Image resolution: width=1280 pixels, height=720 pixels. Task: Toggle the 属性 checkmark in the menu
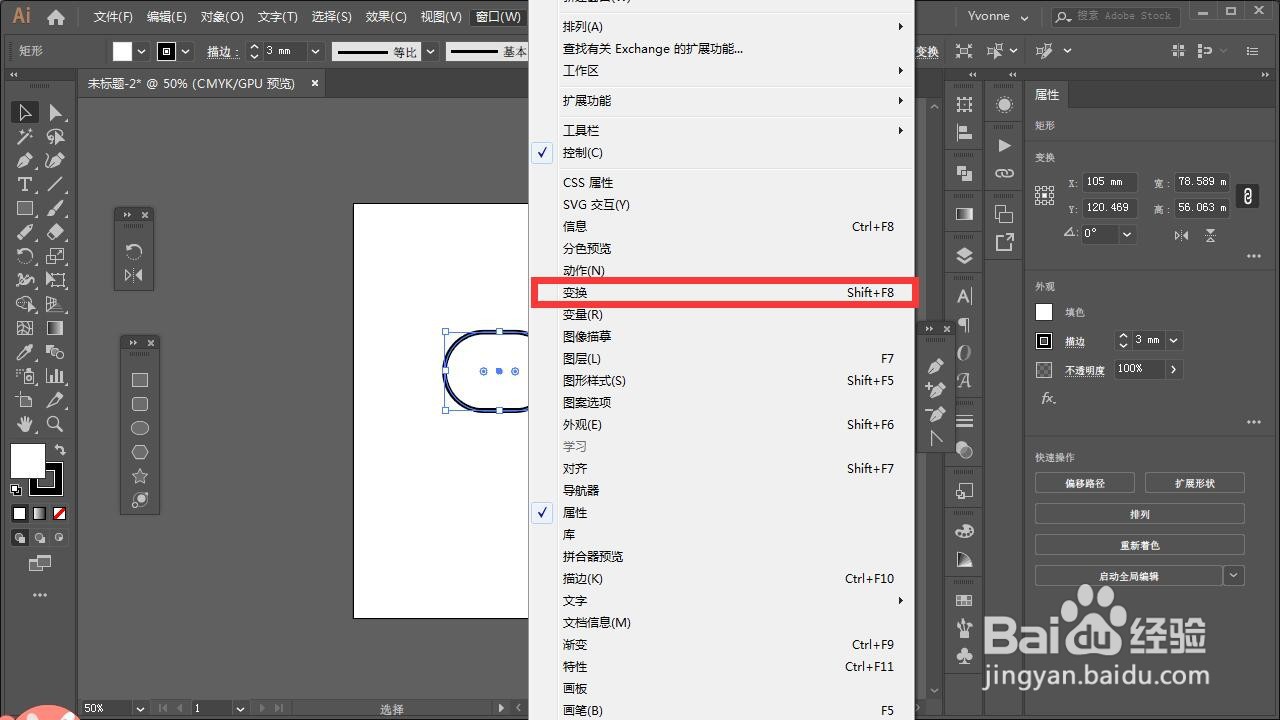pyautogui.click(x=575, y=512)
